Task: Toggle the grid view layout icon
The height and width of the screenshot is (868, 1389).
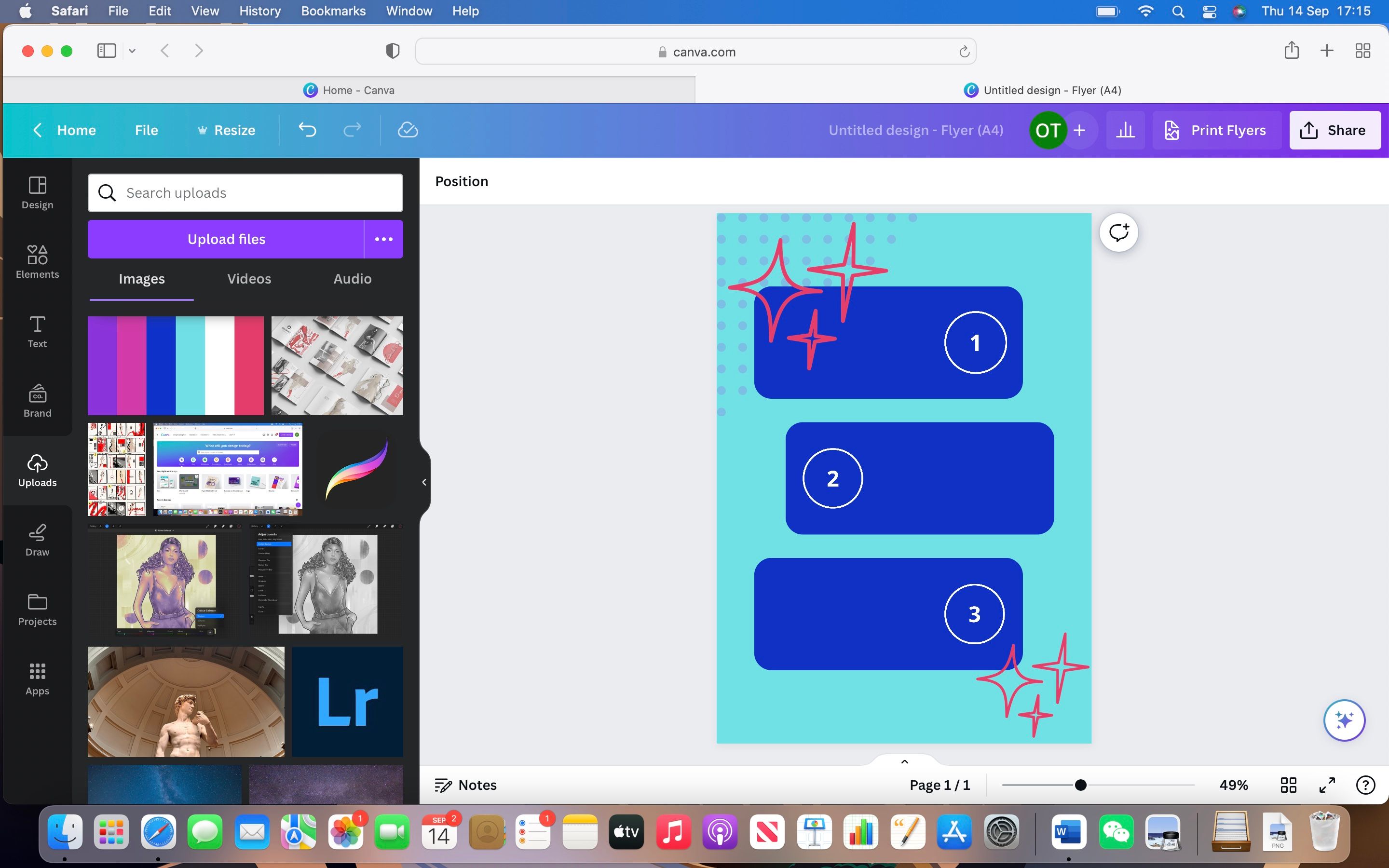Action: click(x=1289, y=785)
